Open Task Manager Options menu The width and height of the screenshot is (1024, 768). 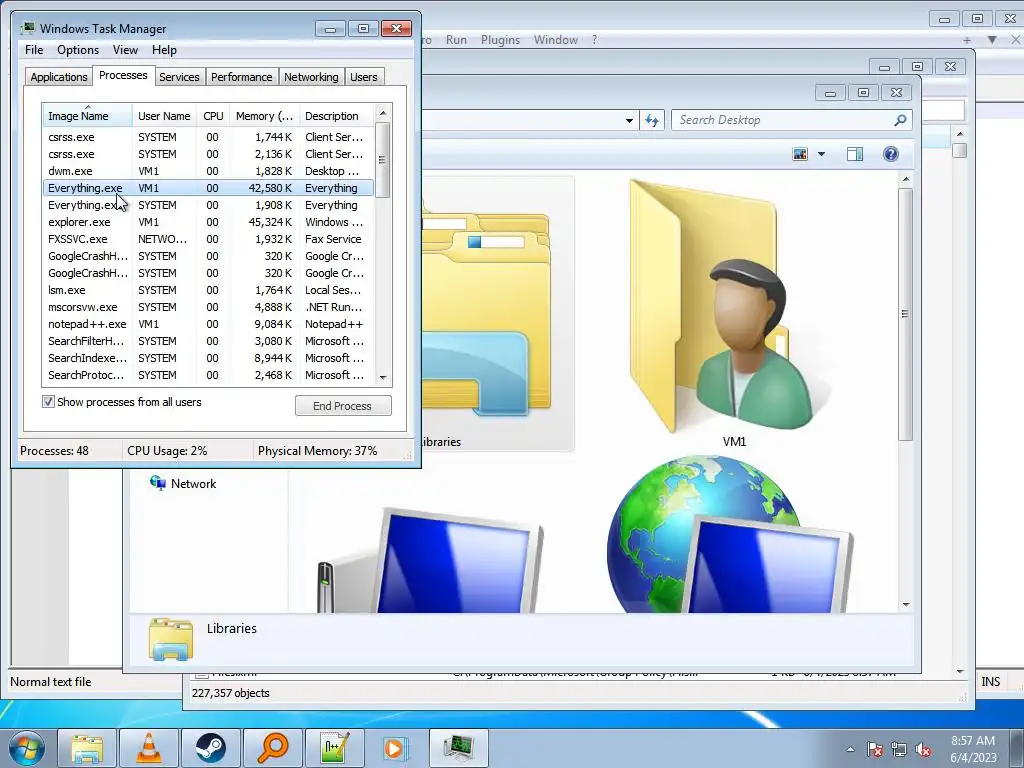[x=78, y=50]
